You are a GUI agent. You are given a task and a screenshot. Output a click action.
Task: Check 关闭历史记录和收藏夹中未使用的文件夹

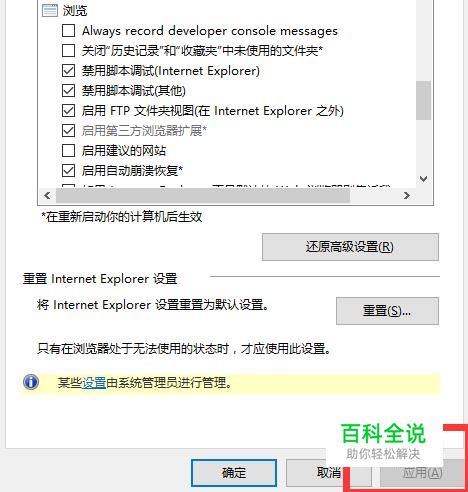68,51
